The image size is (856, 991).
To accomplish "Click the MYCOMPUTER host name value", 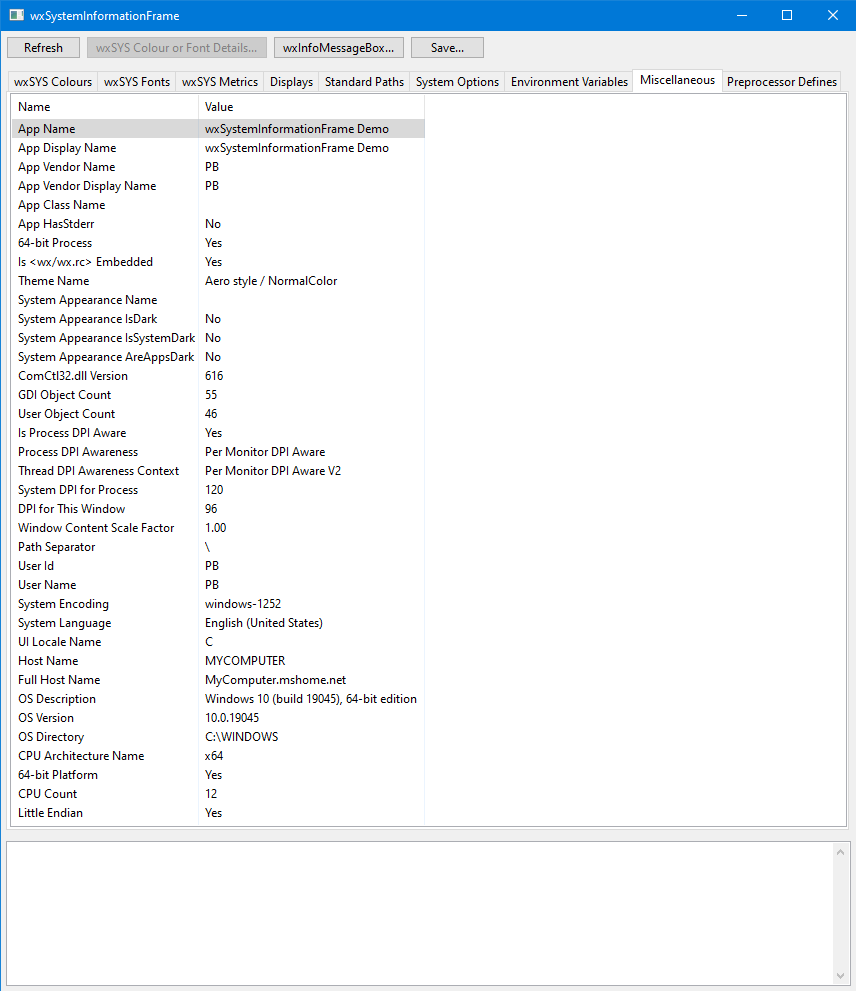I will (245, 661).
